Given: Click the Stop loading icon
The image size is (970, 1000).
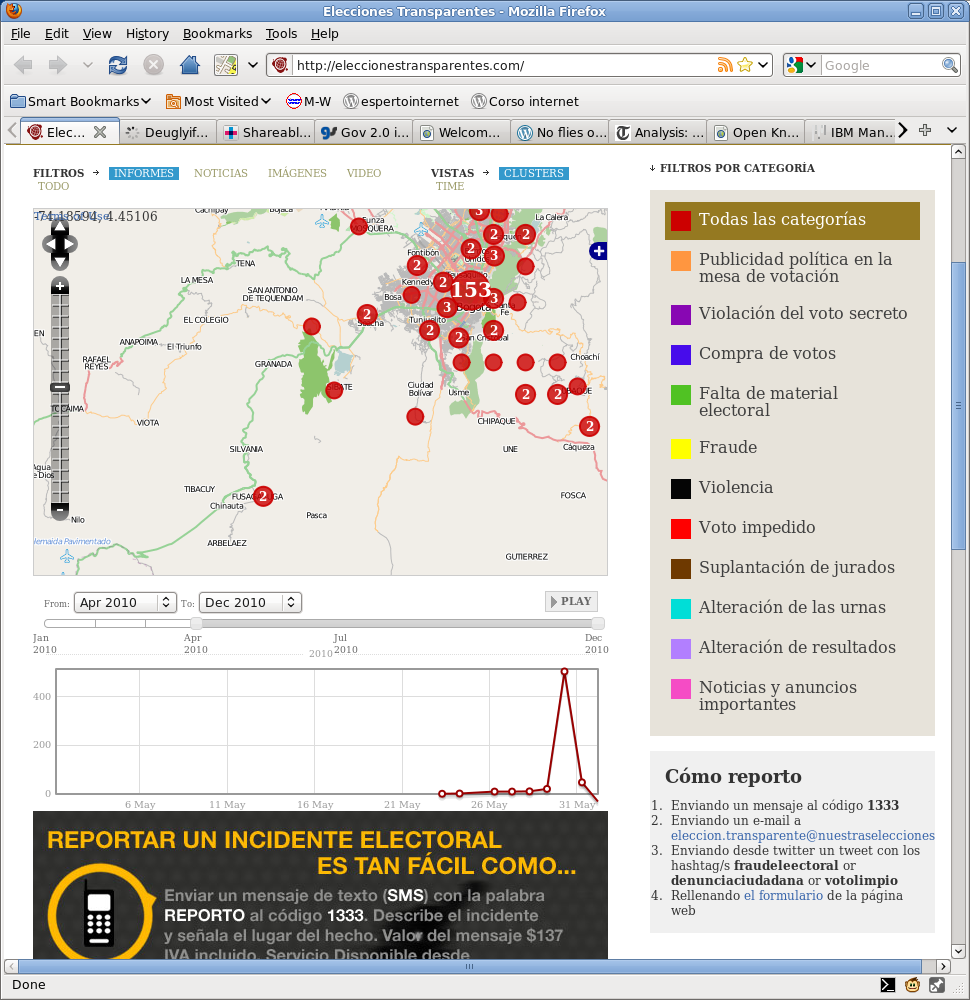Looking at the screenshot, I should pyautogui.click(x=153, y=65).
